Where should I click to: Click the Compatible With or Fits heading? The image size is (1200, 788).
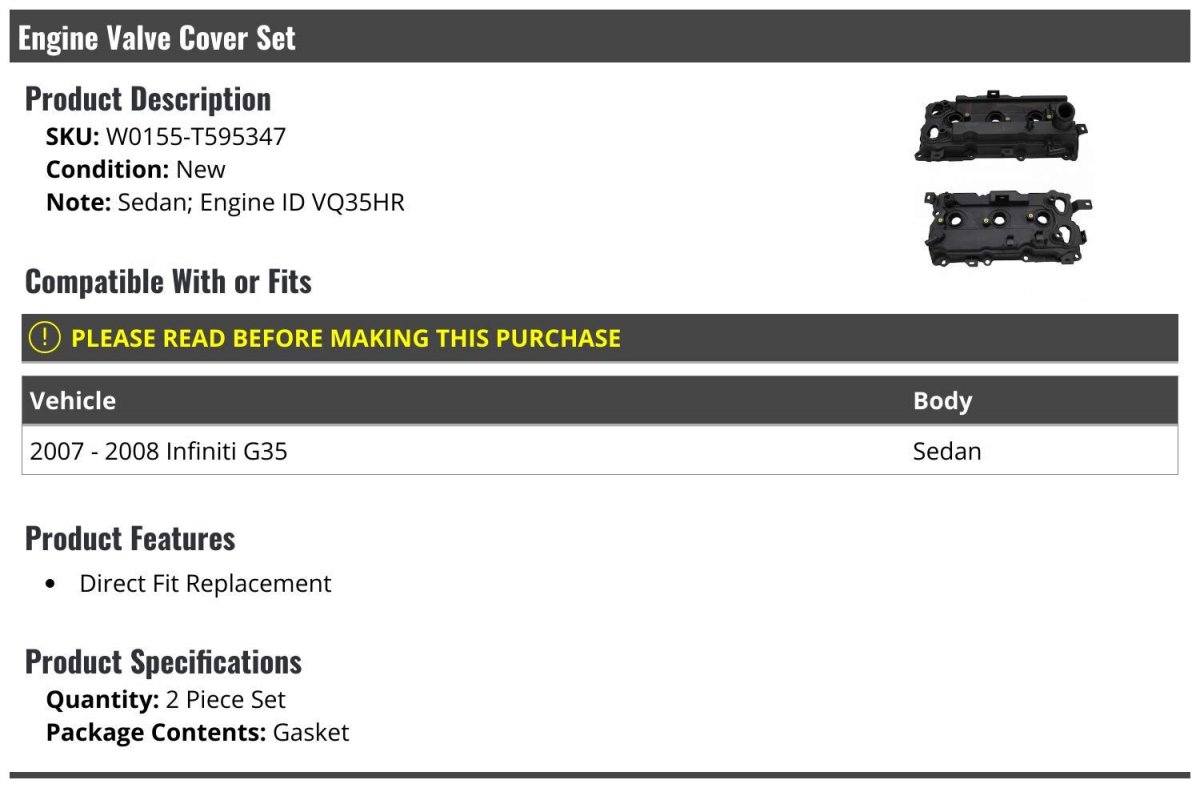168,282
